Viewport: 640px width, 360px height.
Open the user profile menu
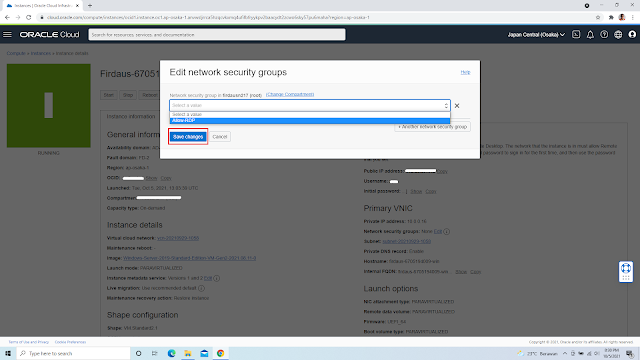(632, 35)
